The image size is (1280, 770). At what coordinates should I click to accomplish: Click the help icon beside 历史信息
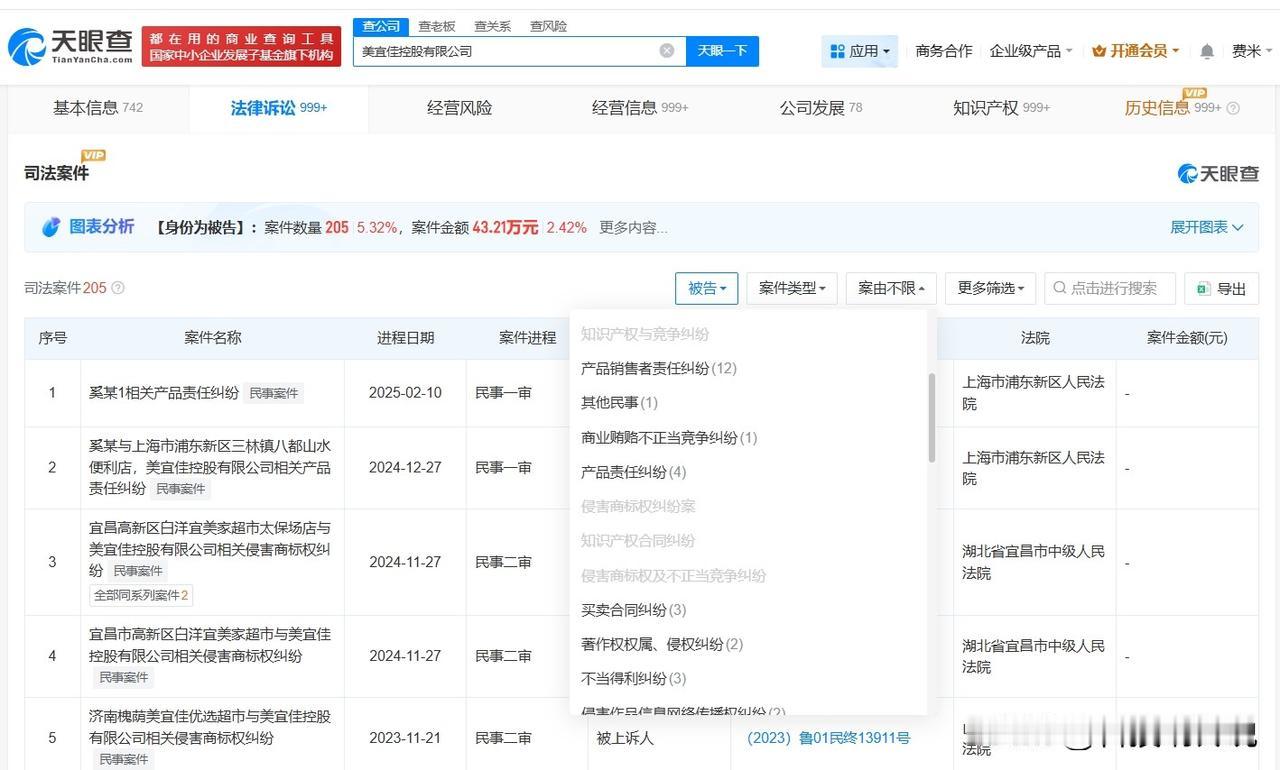coord(1233,108)
